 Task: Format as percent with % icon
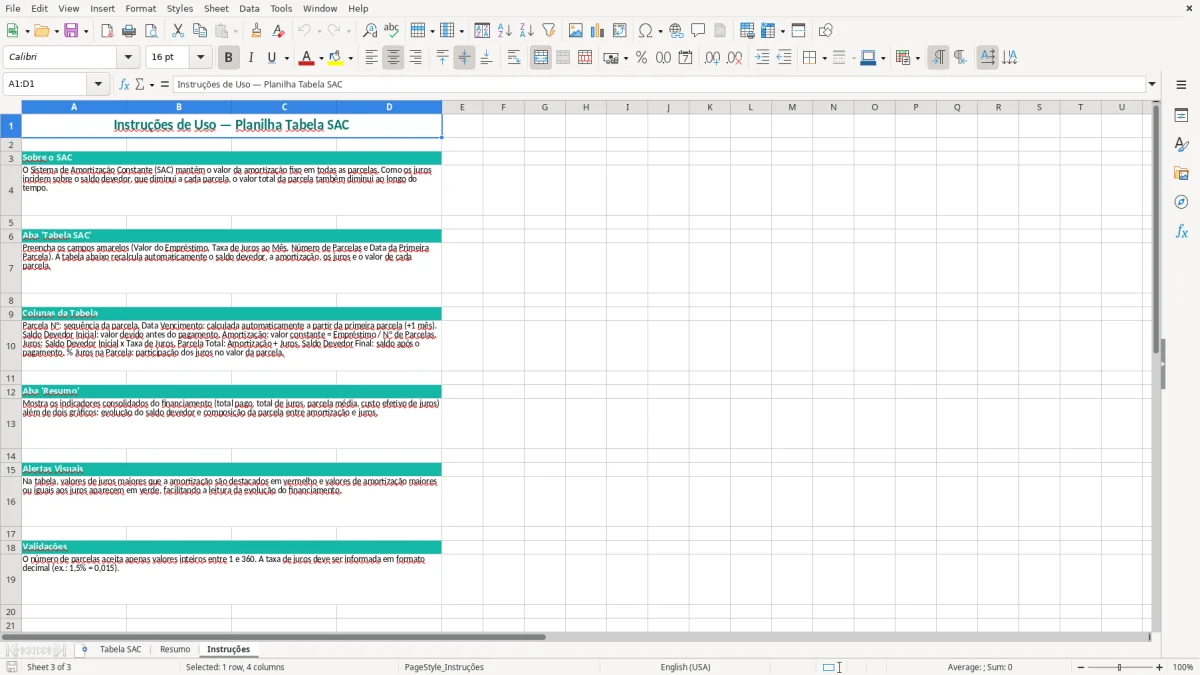click(x=641, y=58)
